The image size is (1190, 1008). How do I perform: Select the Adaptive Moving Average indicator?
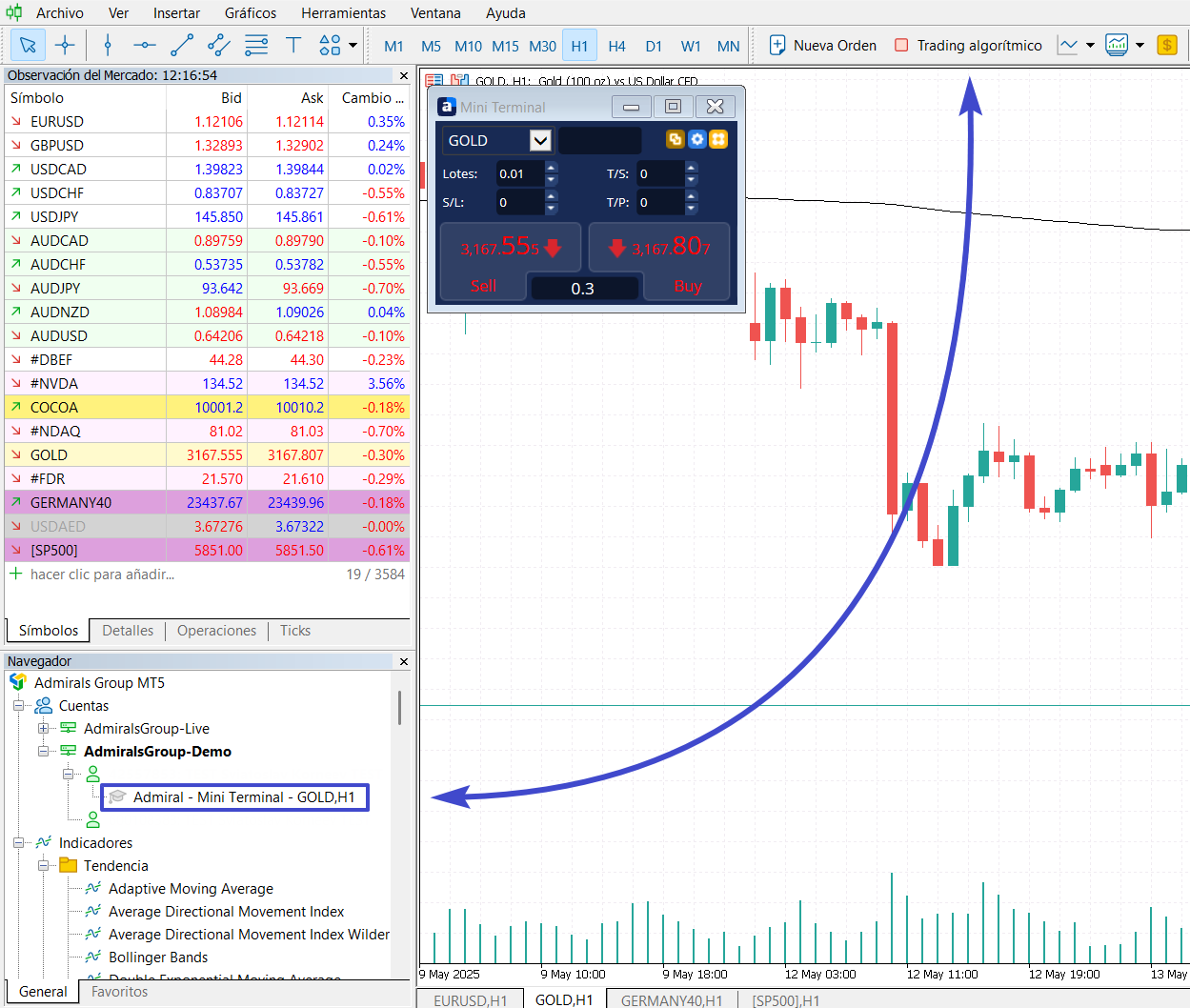(191, 888)
